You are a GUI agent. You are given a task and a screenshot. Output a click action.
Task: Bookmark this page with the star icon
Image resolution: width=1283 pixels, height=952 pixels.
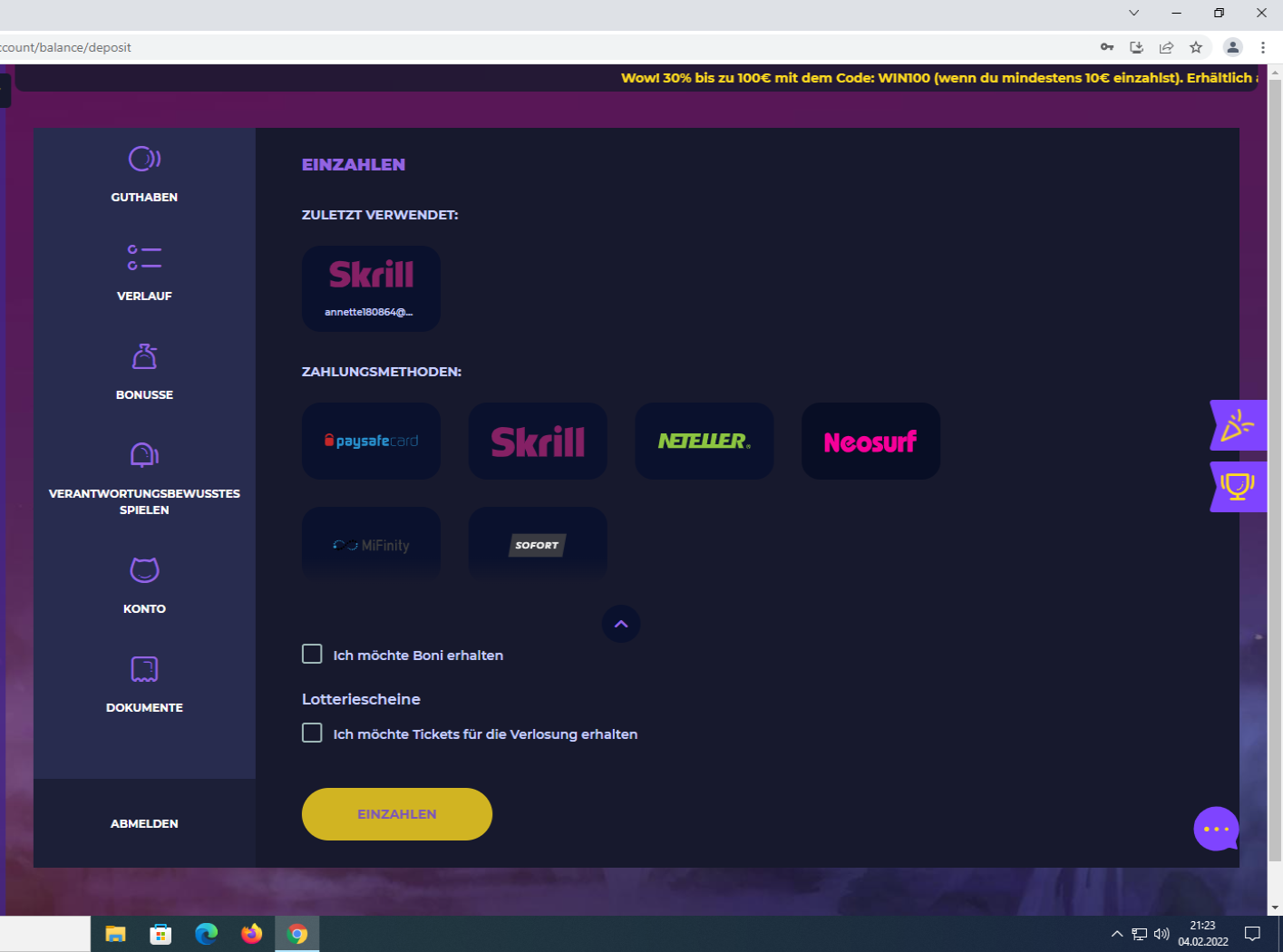pyautogui.click(x=1196, y=47)
